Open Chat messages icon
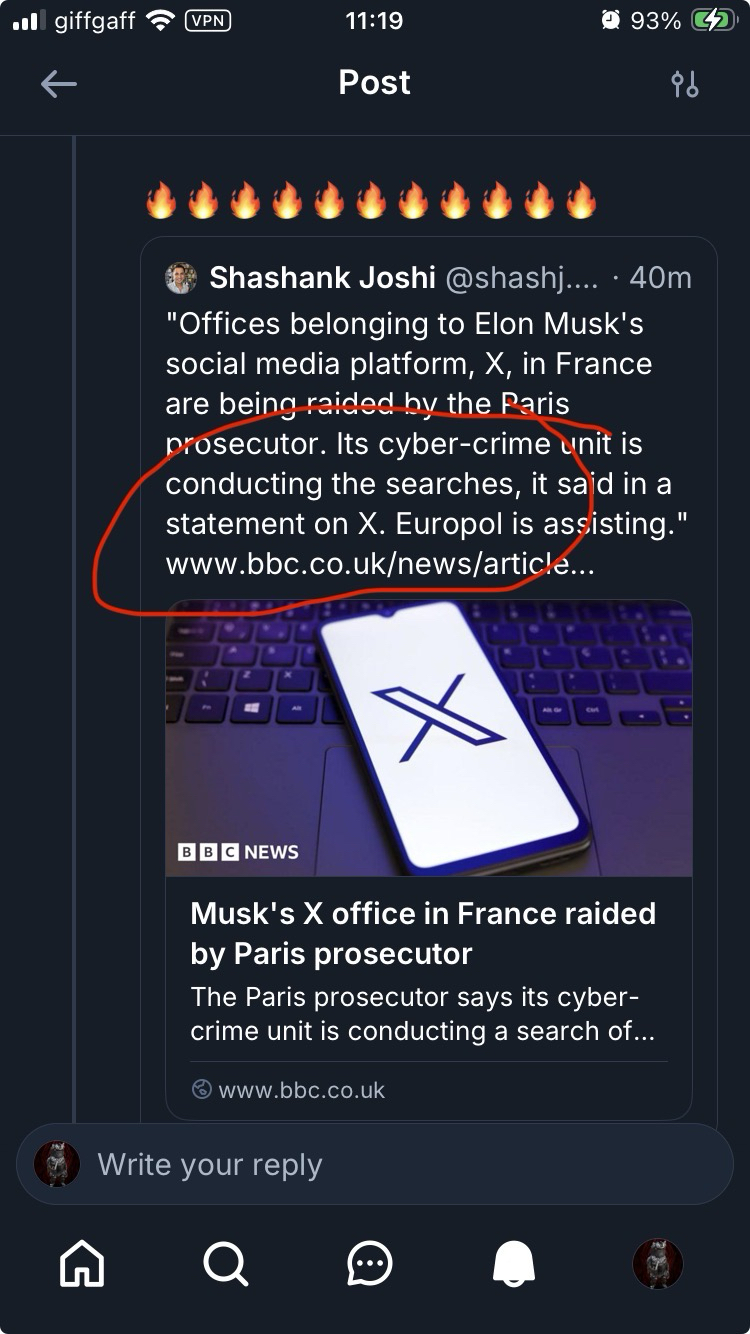Image resolution: width=750 pixels, height=1334 pixels. pos(370,1264)
